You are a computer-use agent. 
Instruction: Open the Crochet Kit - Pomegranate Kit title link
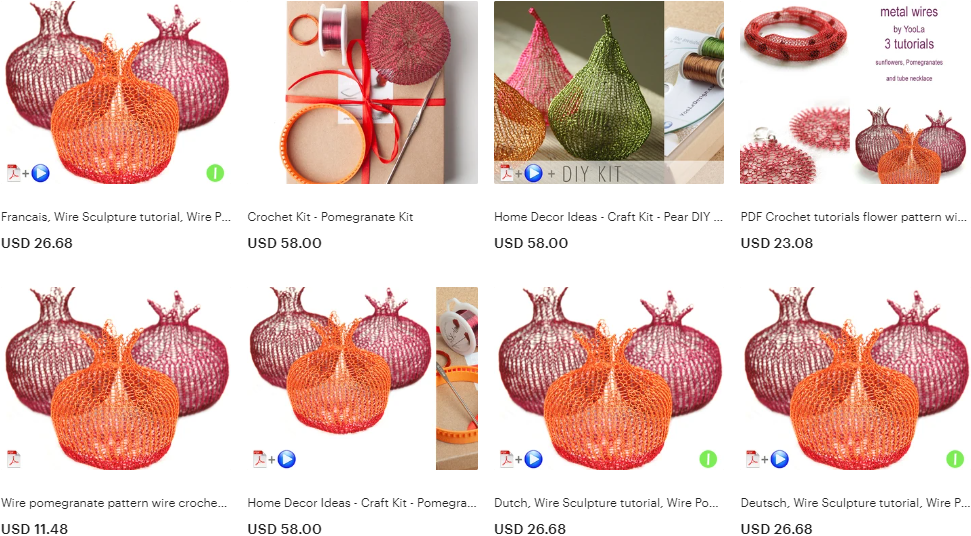[330, 217]
